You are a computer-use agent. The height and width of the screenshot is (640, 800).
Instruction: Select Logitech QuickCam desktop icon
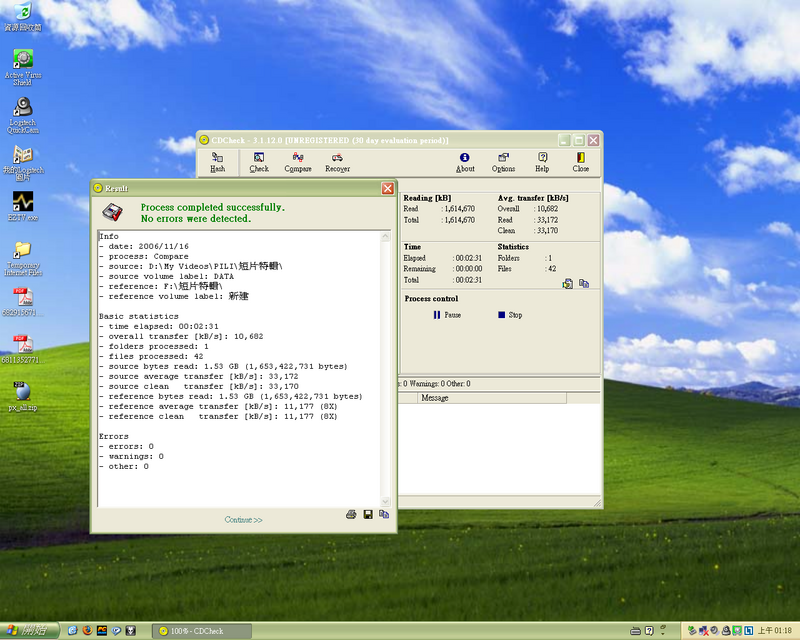(23, 115)
